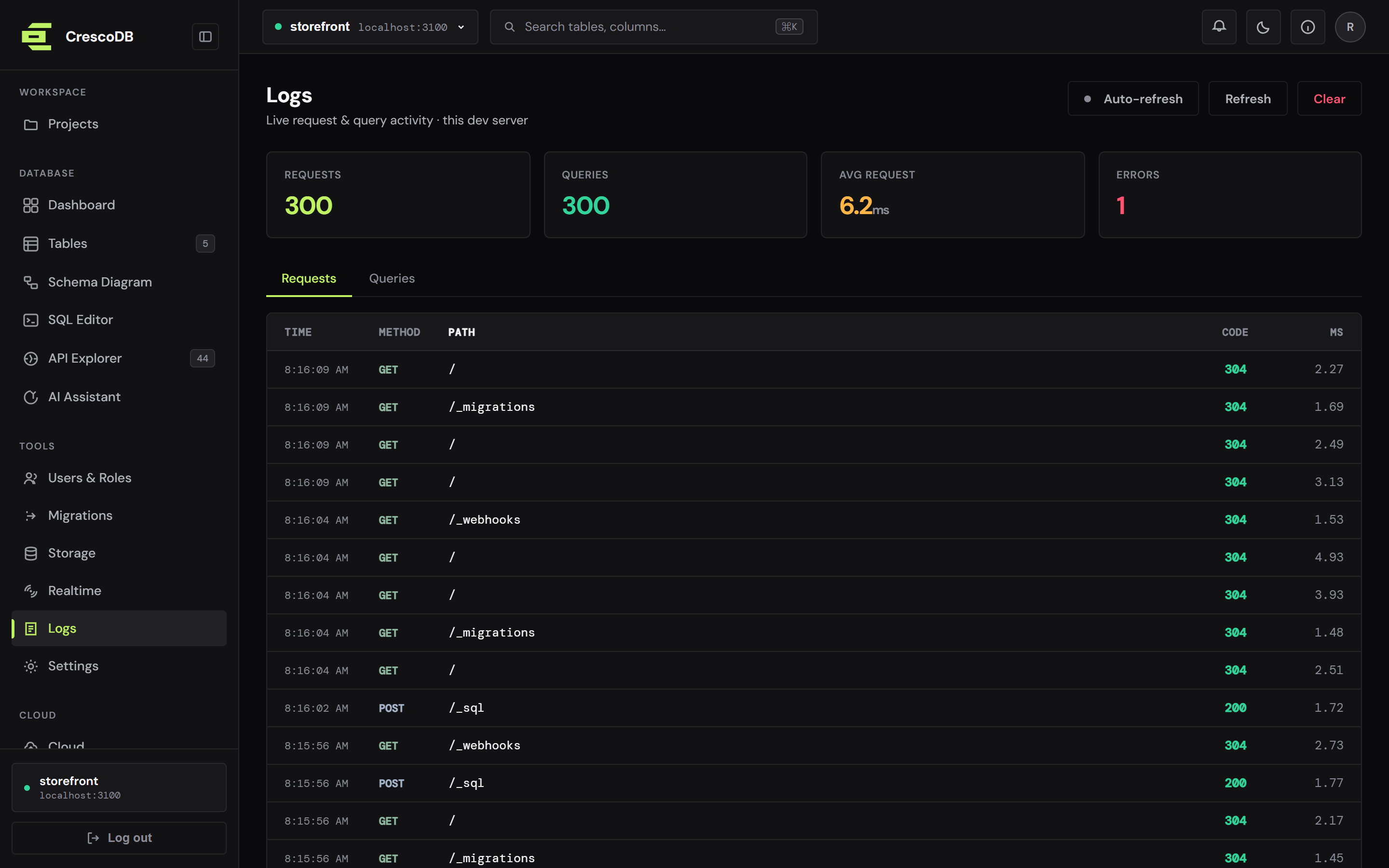Open Realtime tool
This screenshot has width=1389, height=868.
pyautogui.click(x=119, y=591)
